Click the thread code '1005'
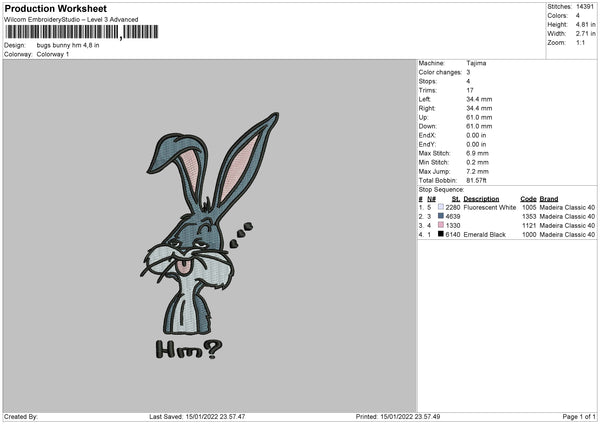 pyautogui.click(x=529, y=207)
